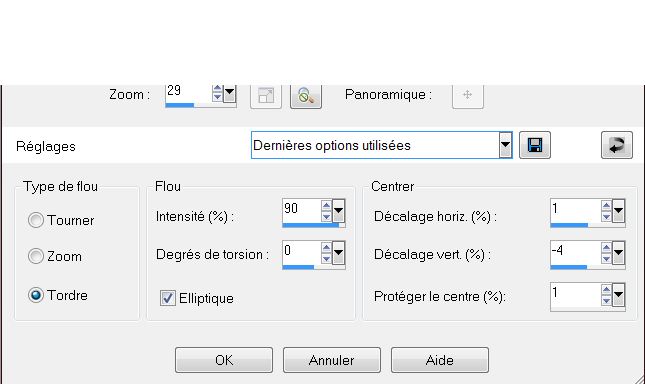Click the Annuler button
The height and width of the screenshot is (384, 645).
coord(332,360)
